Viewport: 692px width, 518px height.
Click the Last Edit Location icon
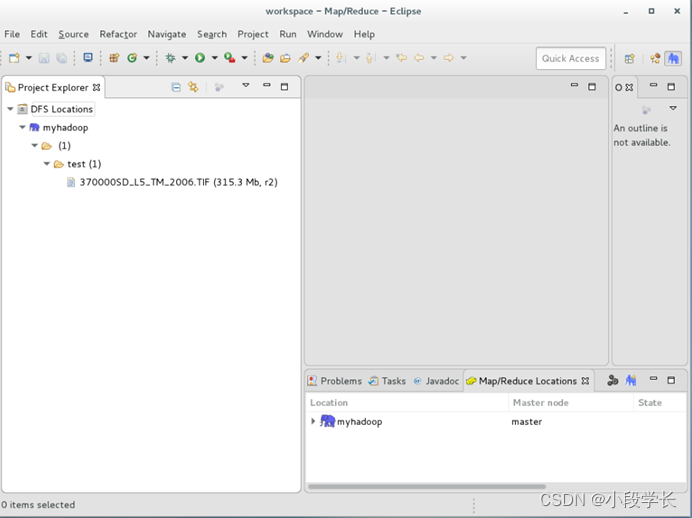pyautogui.click(x=402, y=58)
